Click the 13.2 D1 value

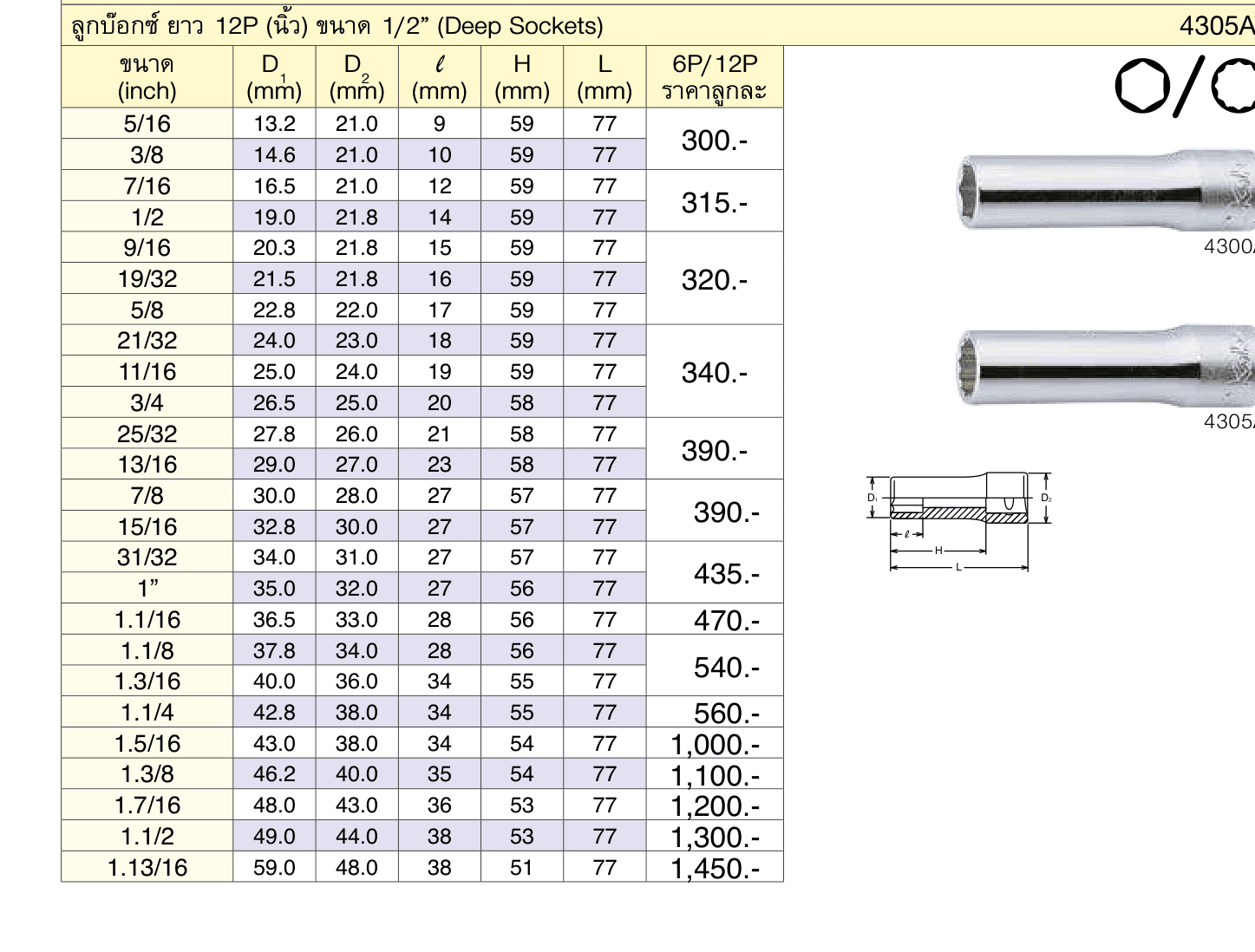coord(274,124)
